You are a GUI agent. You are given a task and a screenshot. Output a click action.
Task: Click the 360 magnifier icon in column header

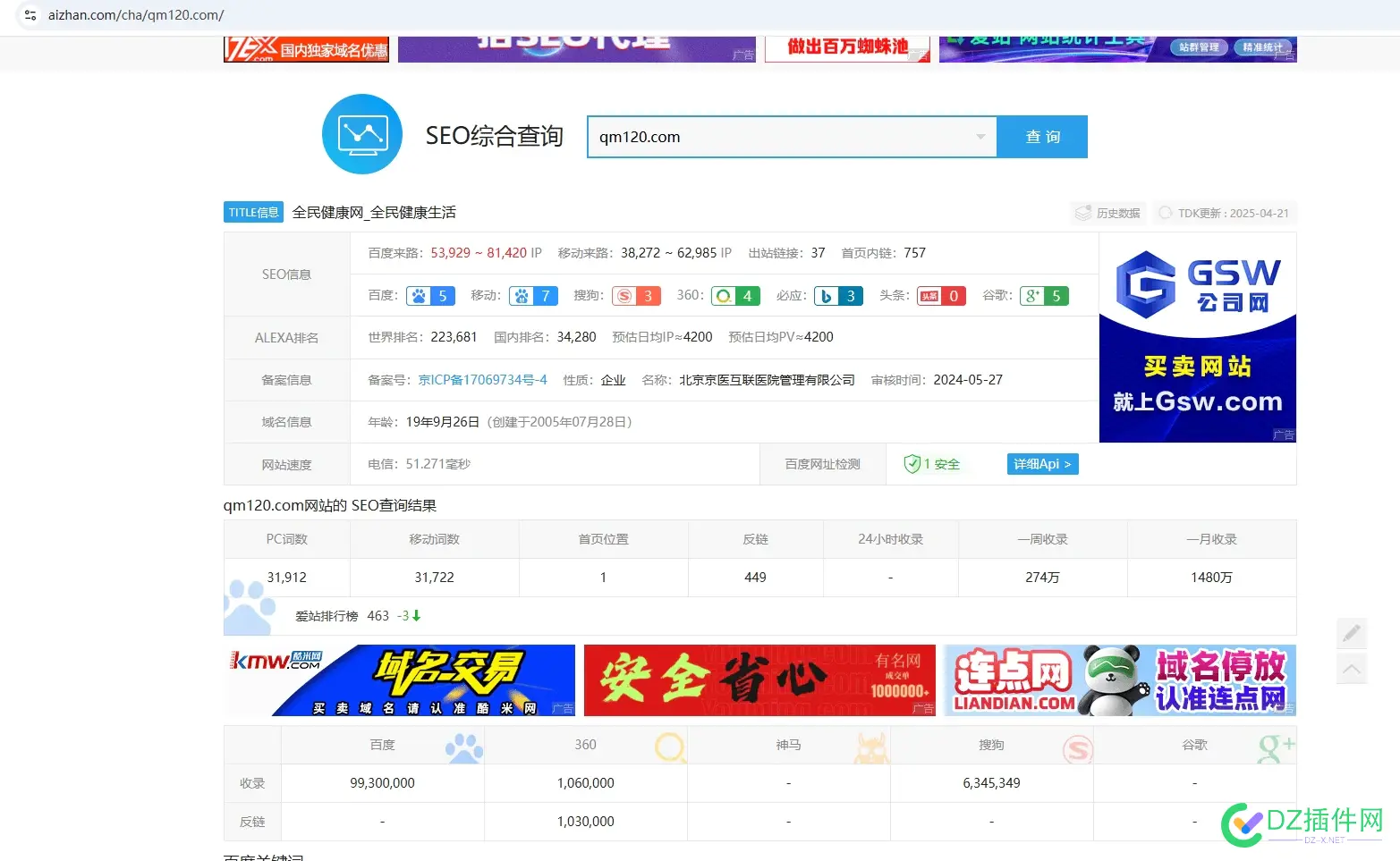(670, 747)
